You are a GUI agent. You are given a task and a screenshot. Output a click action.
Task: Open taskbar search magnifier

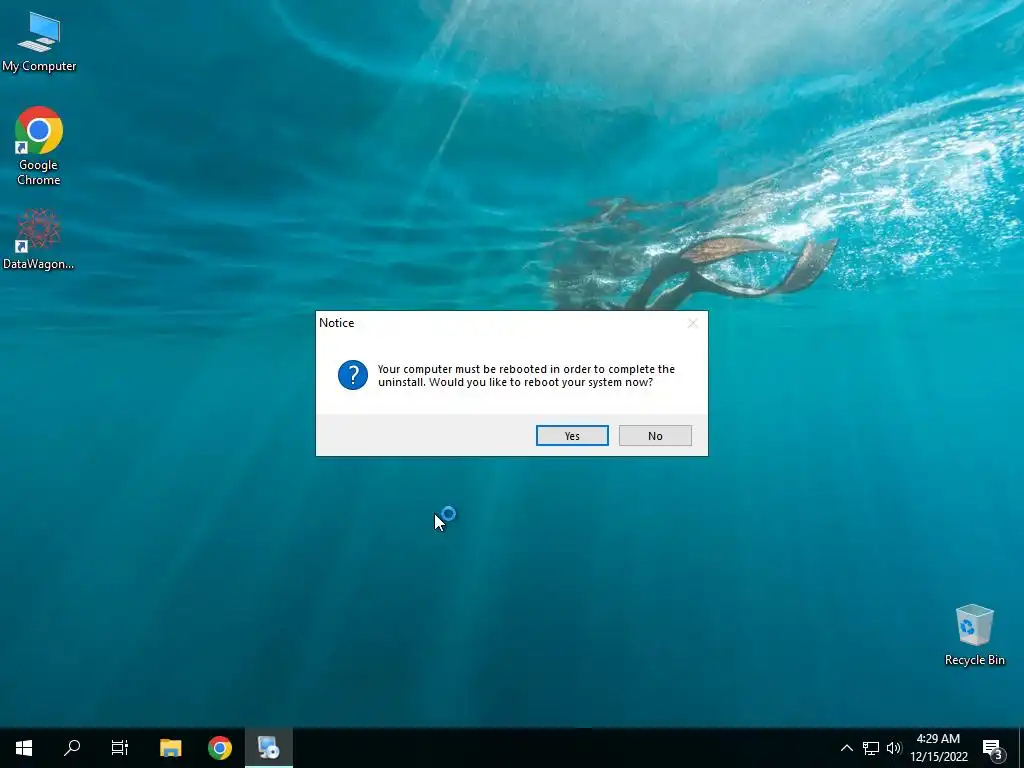coord(72,748)
